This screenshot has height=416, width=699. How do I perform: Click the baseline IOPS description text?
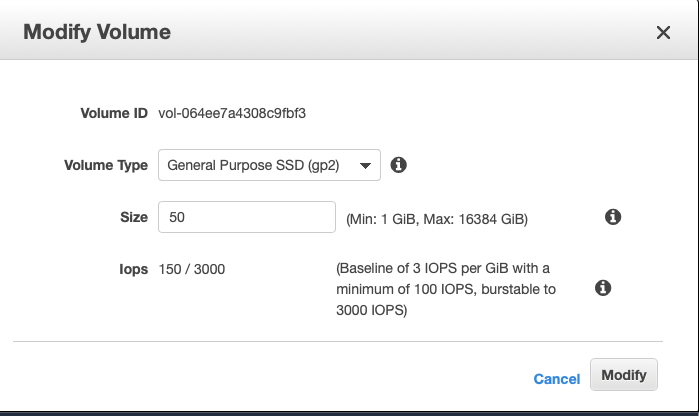445,290
